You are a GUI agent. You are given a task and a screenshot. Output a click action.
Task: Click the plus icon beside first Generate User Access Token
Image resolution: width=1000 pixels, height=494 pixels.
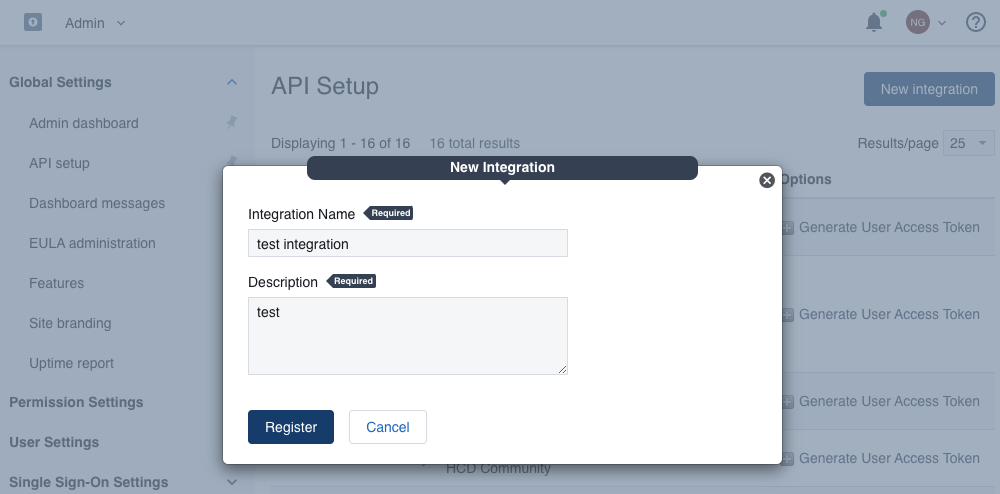(x=787, y=228)
